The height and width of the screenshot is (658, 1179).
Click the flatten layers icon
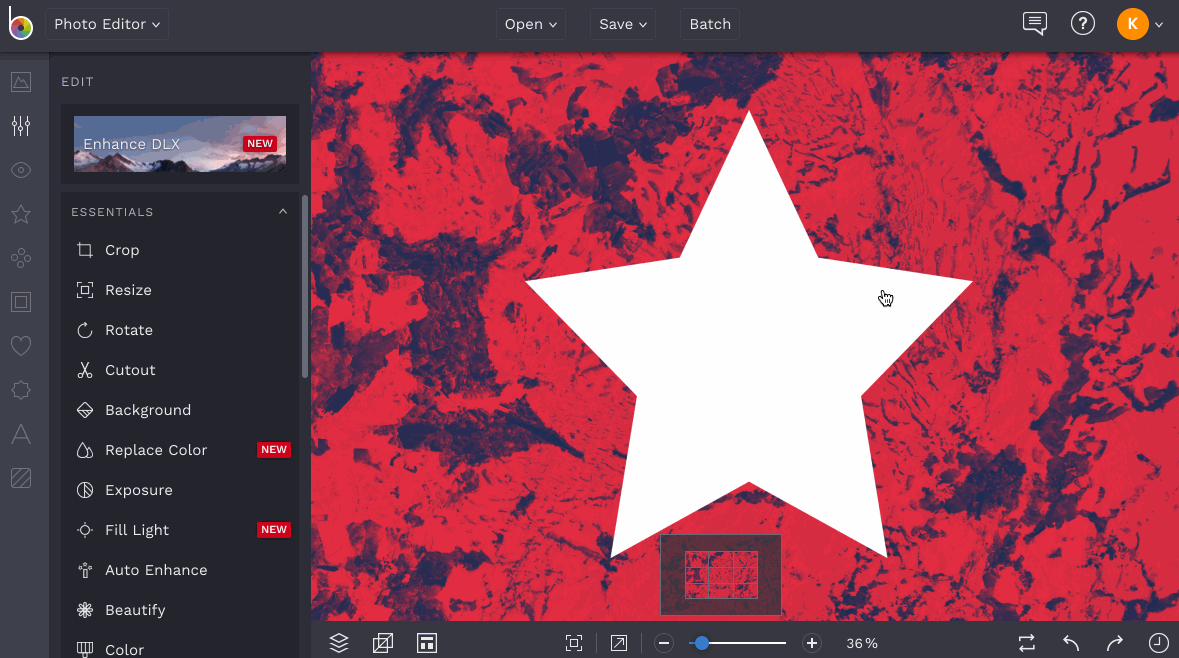coord(383,643)
